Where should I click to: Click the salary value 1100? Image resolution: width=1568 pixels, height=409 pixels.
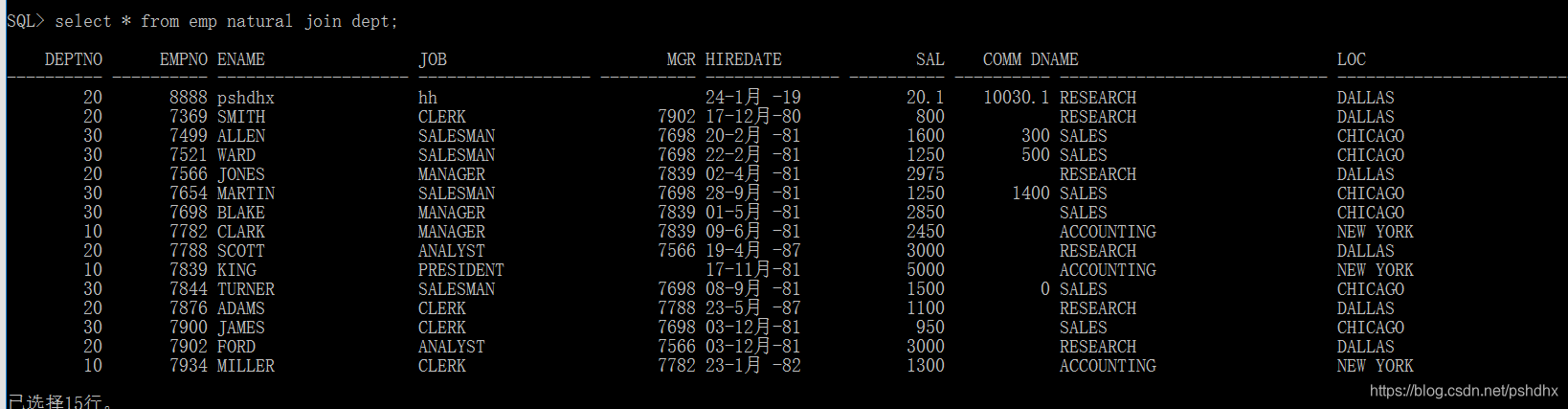click(x=926, y=308)
